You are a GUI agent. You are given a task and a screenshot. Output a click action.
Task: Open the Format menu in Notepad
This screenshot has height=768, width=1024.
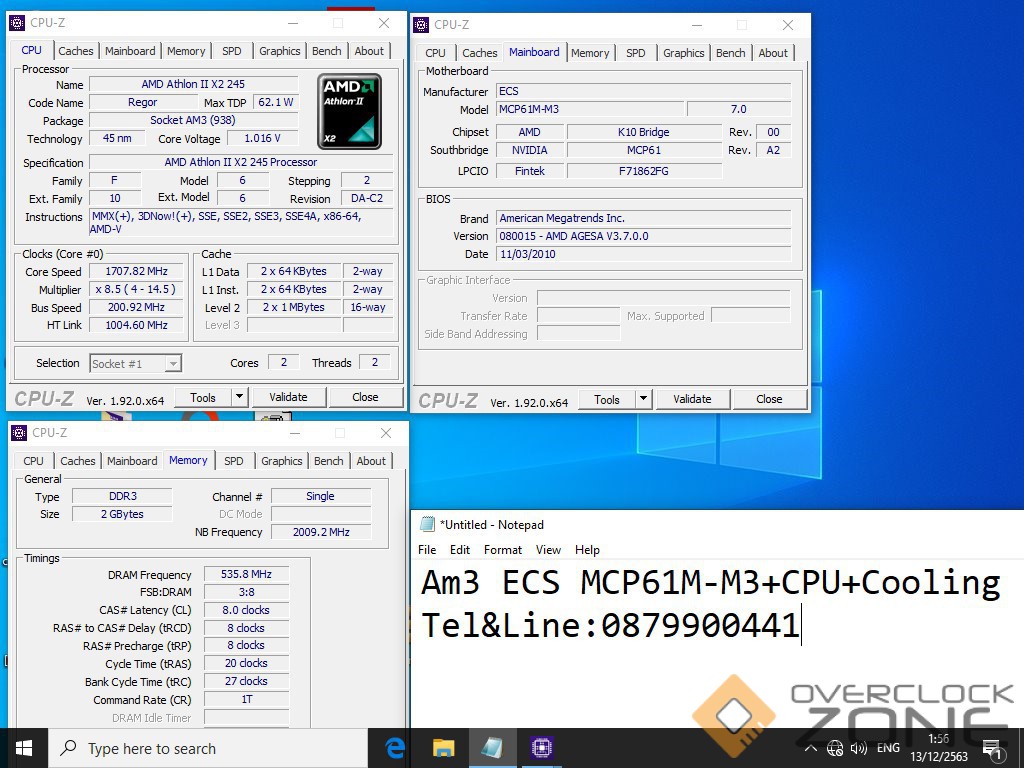502,550
